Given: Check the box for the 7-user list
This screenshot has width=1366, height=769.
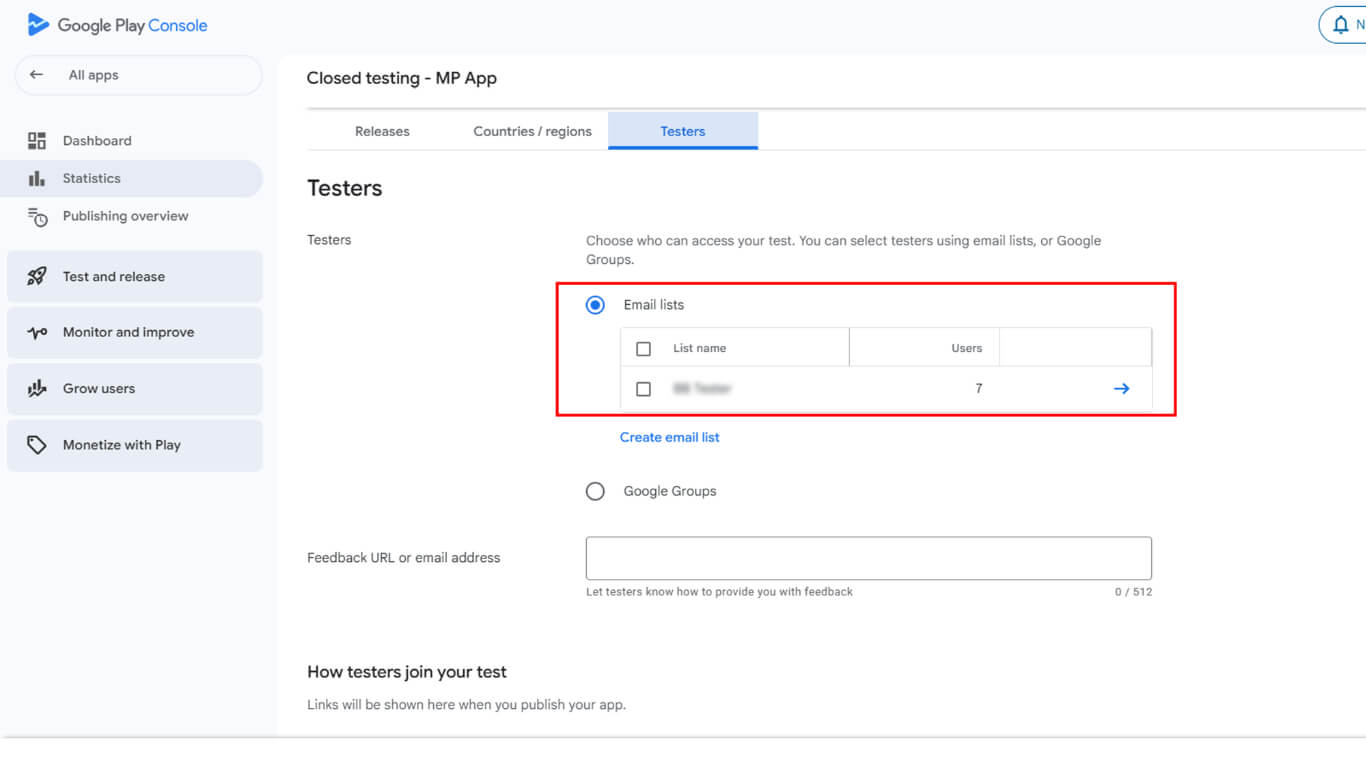Looking at the screenshot, I should coord(644,389).
